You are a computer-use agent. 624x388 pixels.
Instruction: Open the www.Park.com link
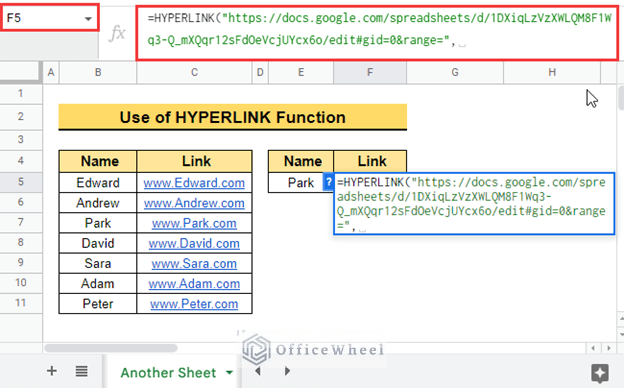pos(194,223)
